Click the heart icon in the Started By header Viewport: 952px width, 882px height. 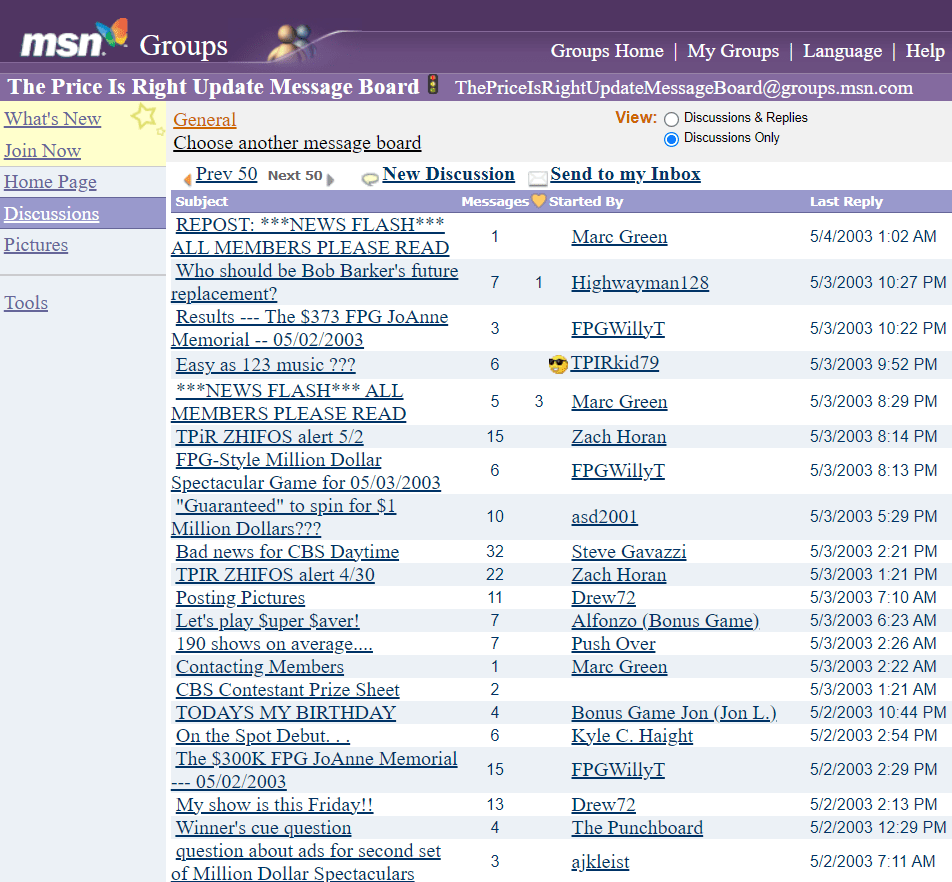(x=538, y=200)
